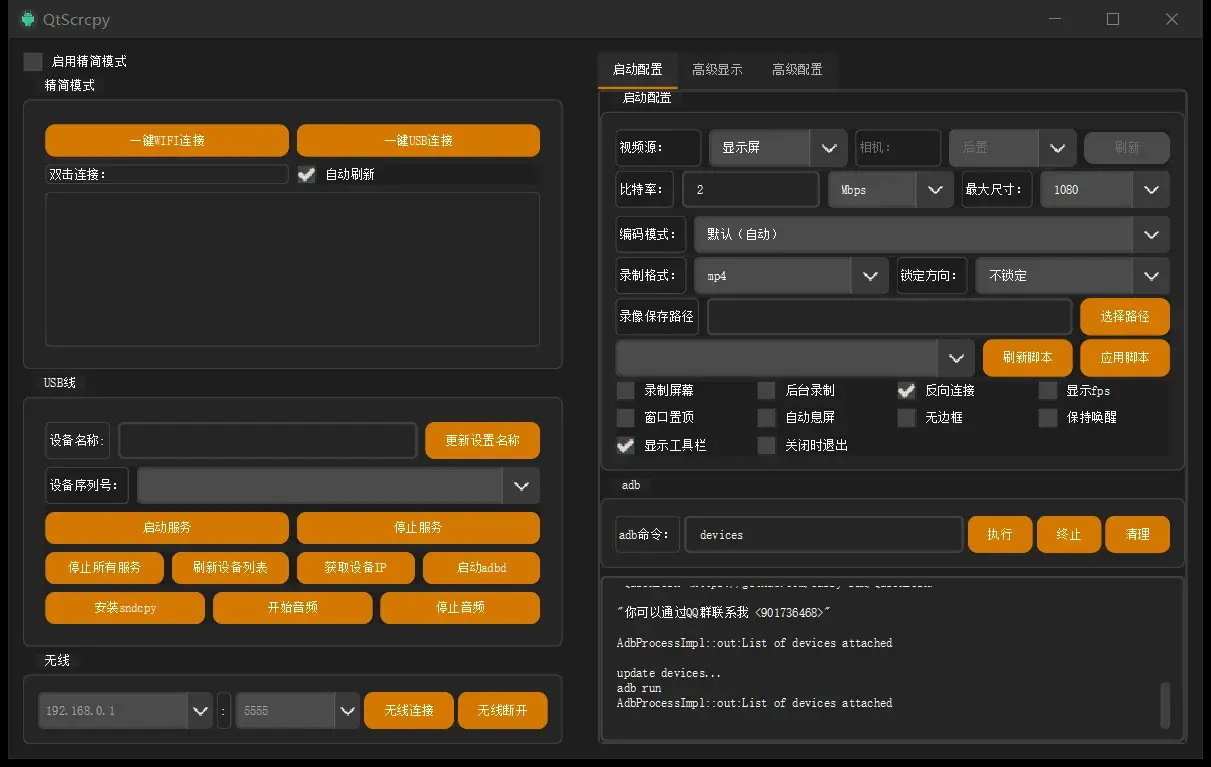Click the 开始音频 button
The height and width of the screenshot is (767, 1211).
click(x=292, y=608)
